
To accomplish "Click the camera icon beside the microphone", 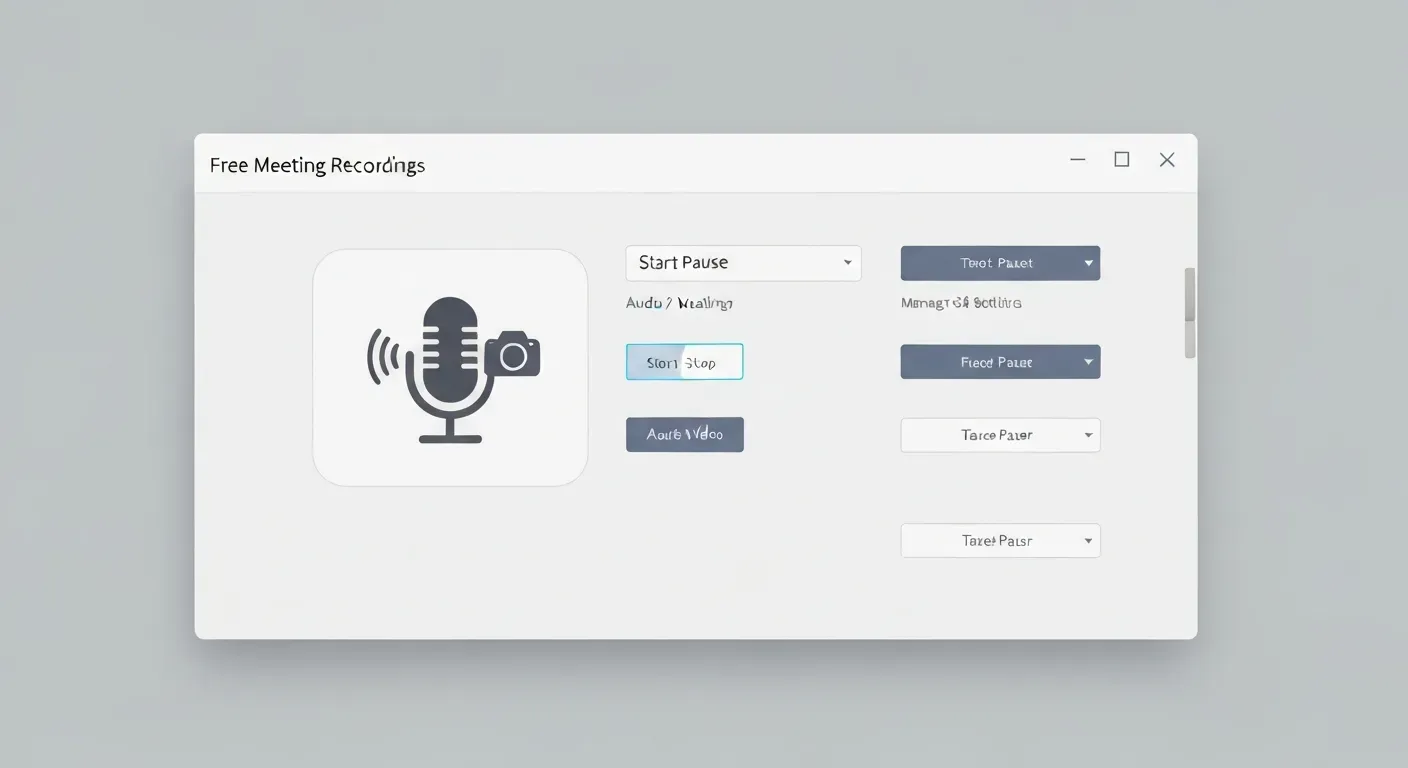I will [x=513, y=355].
